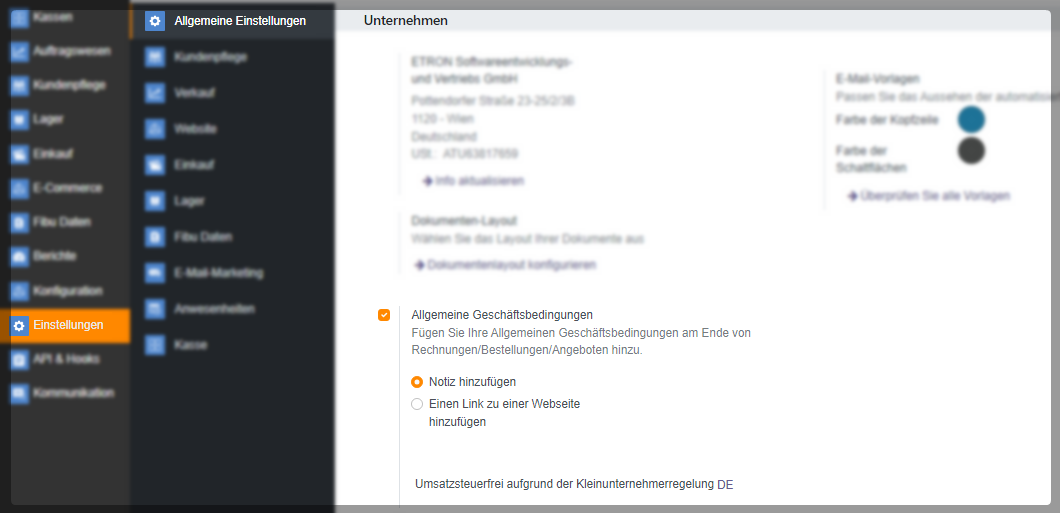This screenshot has height=513, width=1060.
Task: Open Auftragswesen module icon
Action: tap(19, 51)
